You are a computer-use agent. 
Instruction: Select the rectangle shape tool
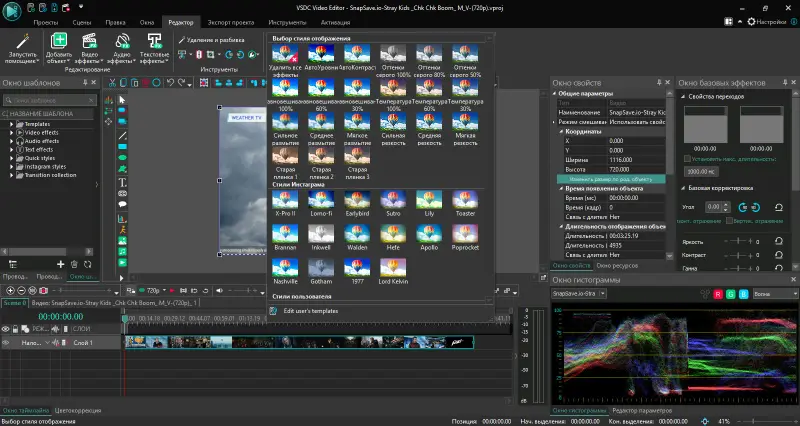[x=122, y=147]
